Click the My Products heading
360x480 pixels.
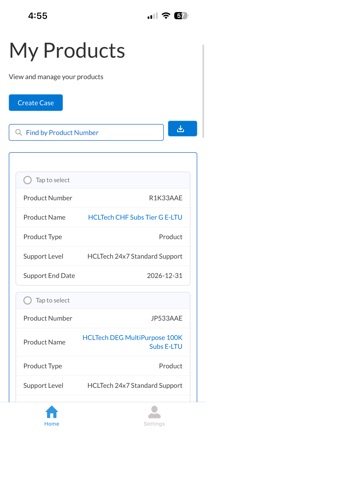67,51
